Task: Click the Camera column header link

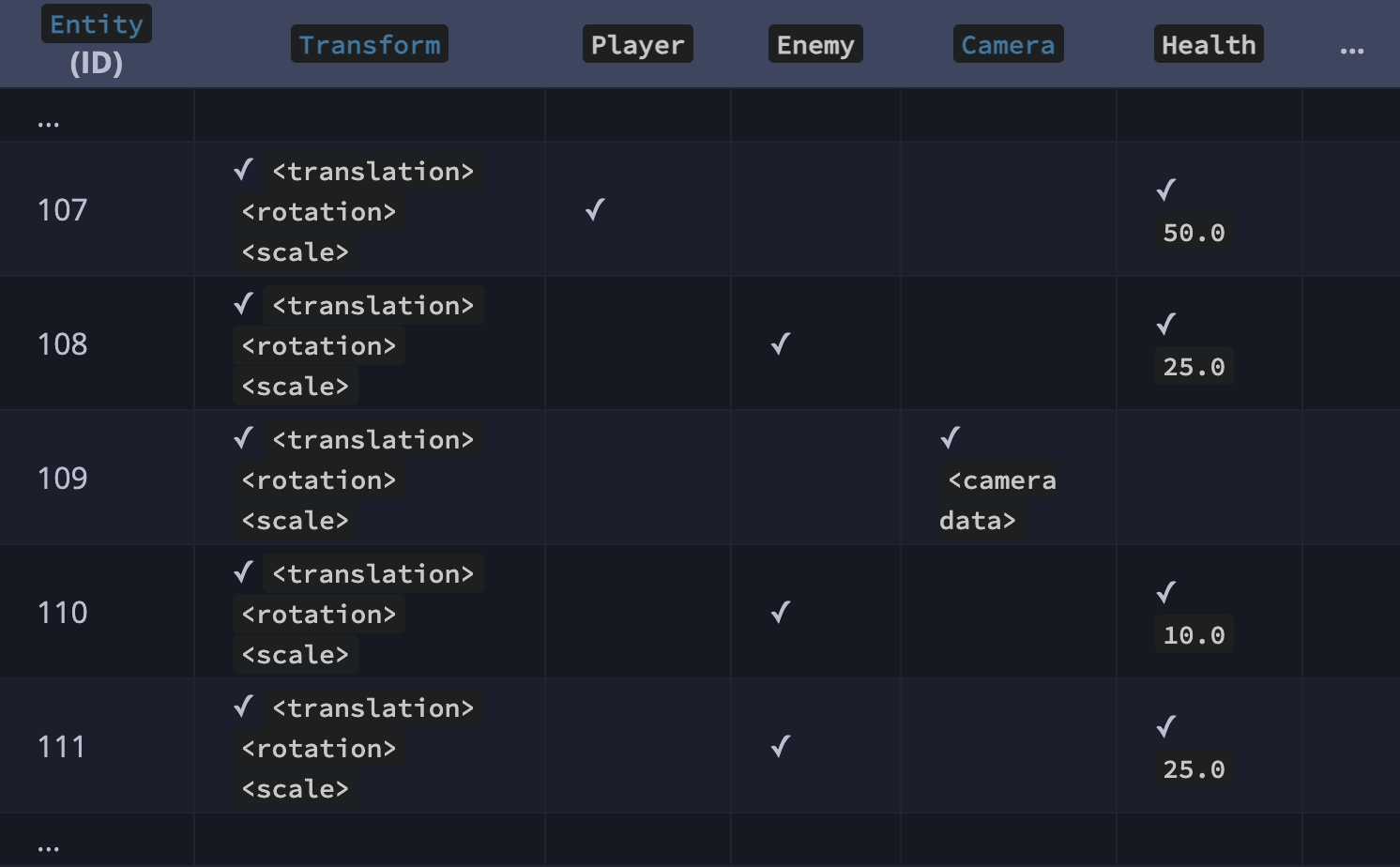Action: pyautogui.click(x=1008, y=45)
